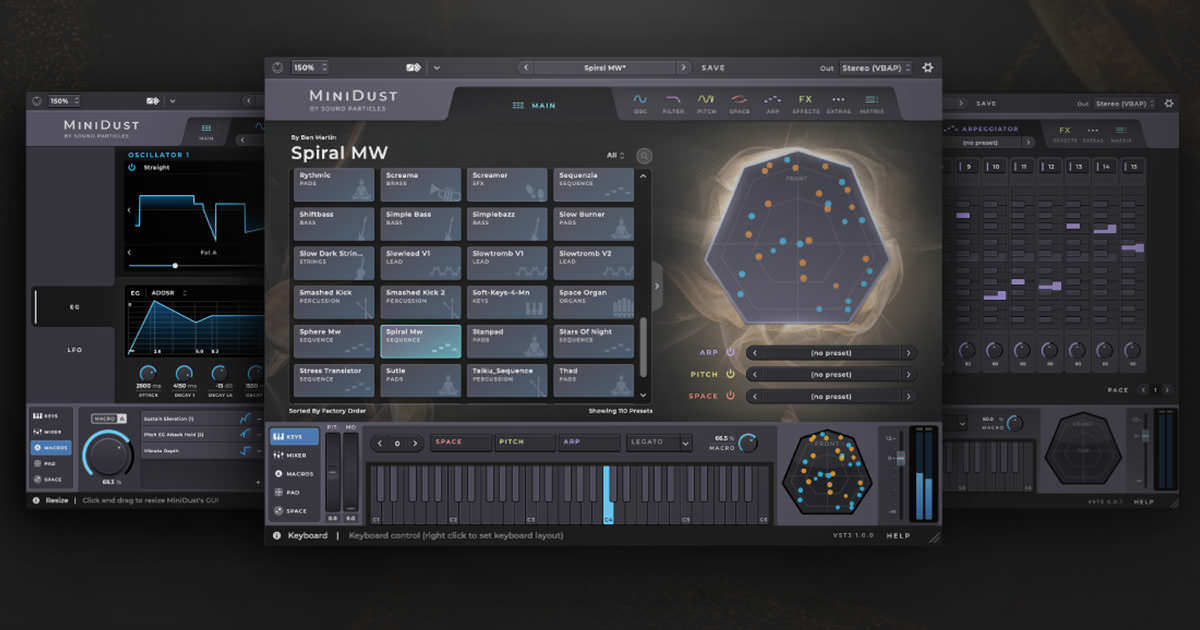The height and width of the screenshot is (630, 1200).
Task: Click the large macro knob in left window
Action: click(x=107, y=455)
